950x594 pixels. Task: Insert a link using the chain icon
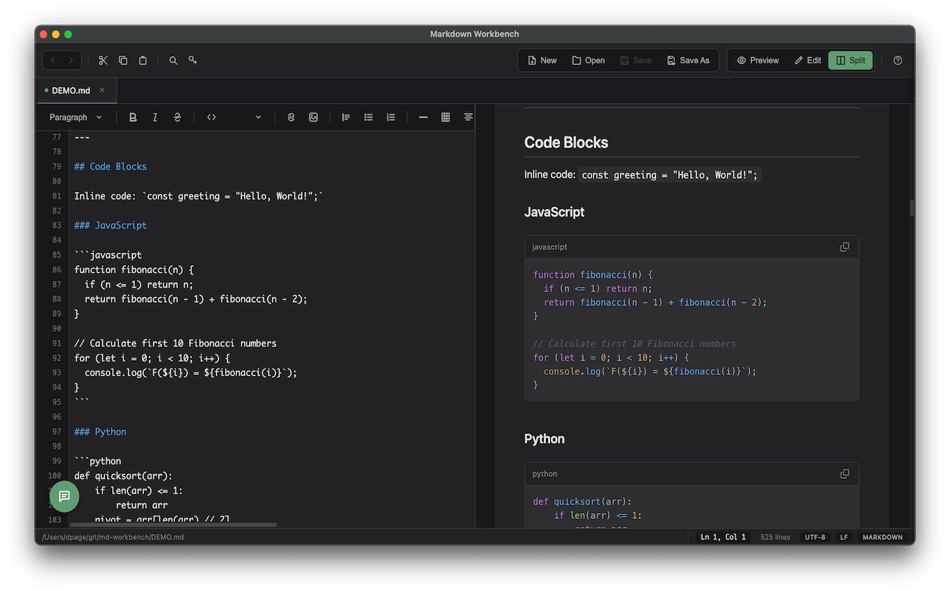[x=290, y=117]
